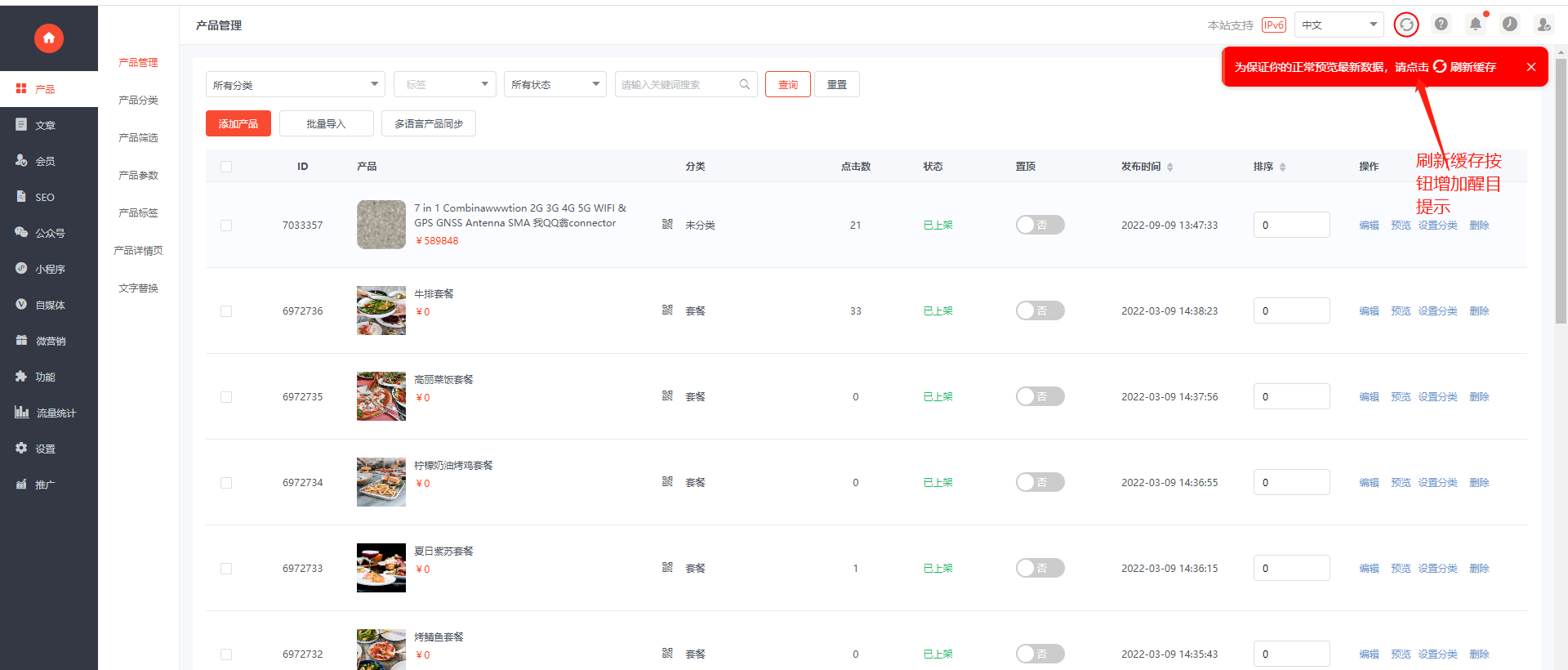Check the box for product 6972735
Screen dimensions: 1568x670
point(226,397)
